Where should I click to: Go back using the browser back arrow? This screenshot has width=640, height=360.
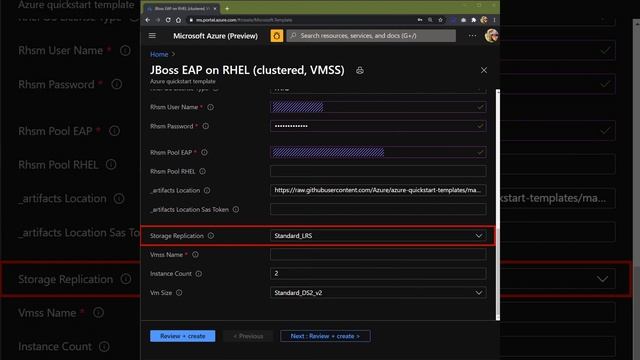[148, 20]
